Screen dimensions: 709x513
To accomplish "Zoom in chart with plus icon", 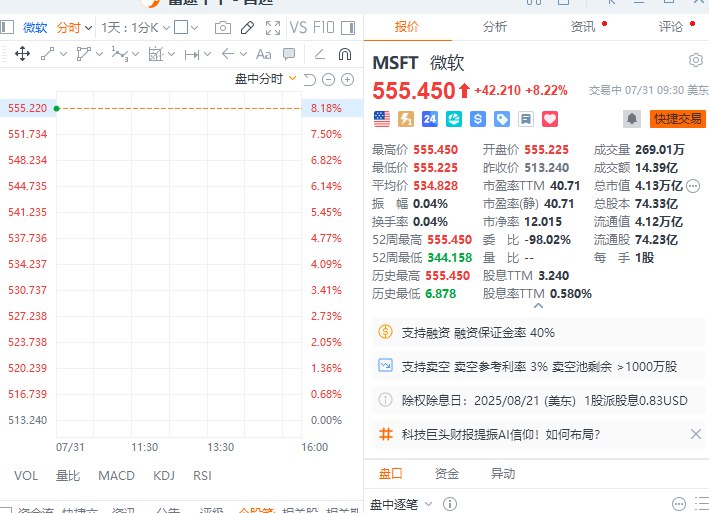I will 347,80.
